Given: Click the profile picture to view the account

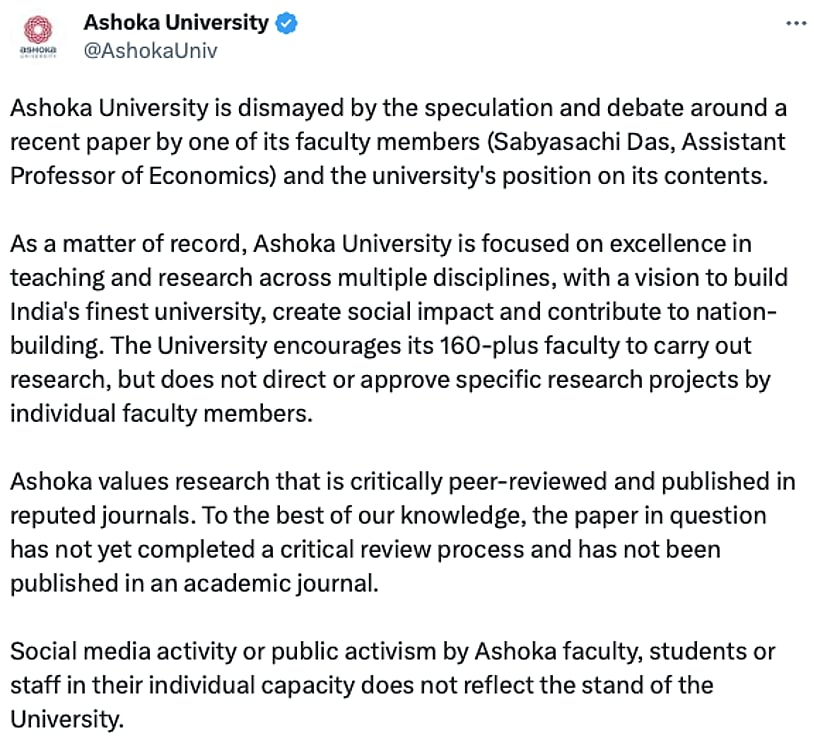Looking at the screenshot, I should (x=37, y=33).
